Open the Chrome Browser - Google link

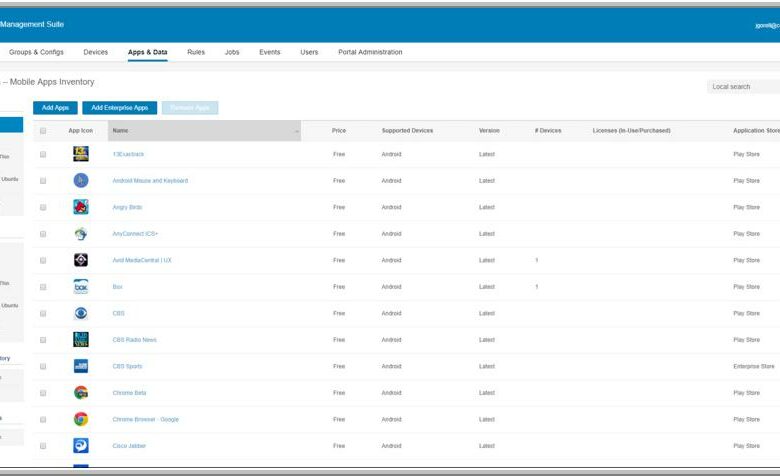pos(145,419)
